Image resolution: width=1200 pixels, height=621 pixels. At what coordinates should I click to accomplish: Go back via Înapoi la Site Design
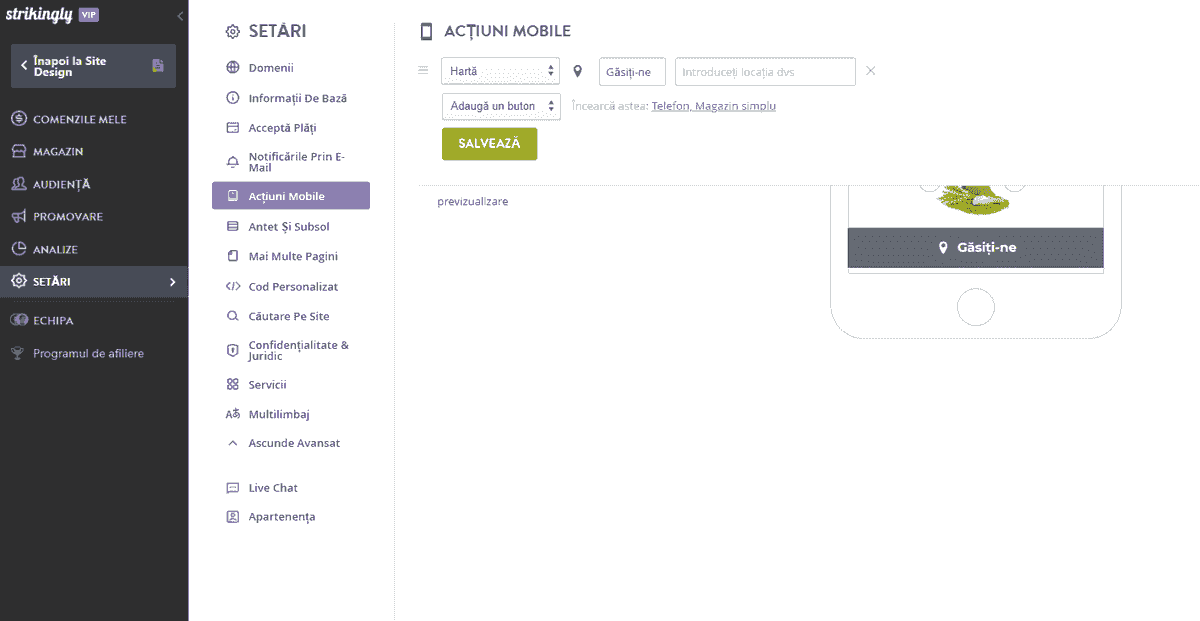[x=93, y=66]
